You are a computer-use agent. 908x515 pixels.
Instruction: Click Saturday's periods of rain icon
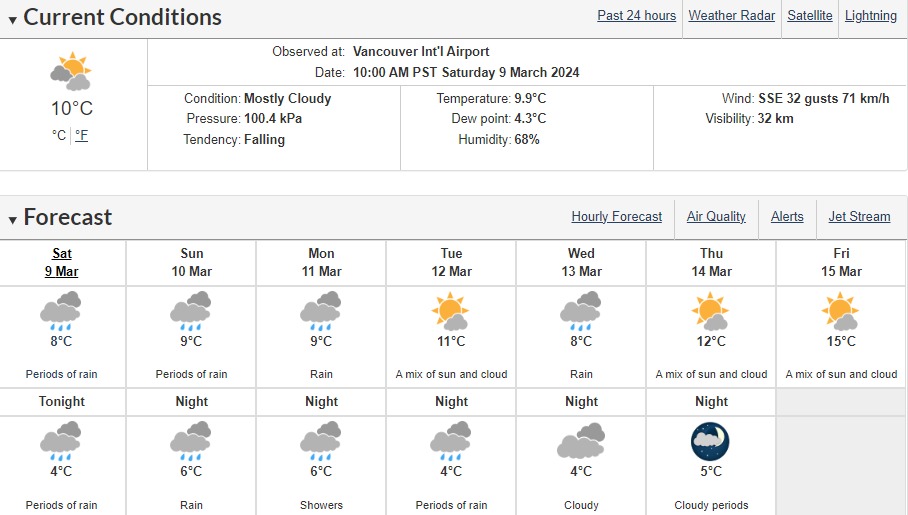[x=61, y=311]
